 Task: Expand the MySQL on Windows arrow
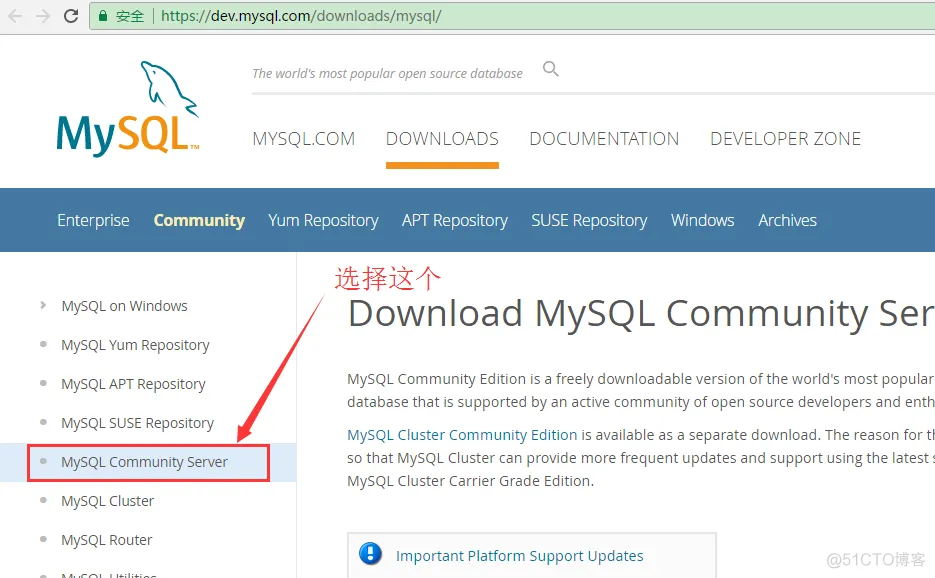tap(43, 305)
